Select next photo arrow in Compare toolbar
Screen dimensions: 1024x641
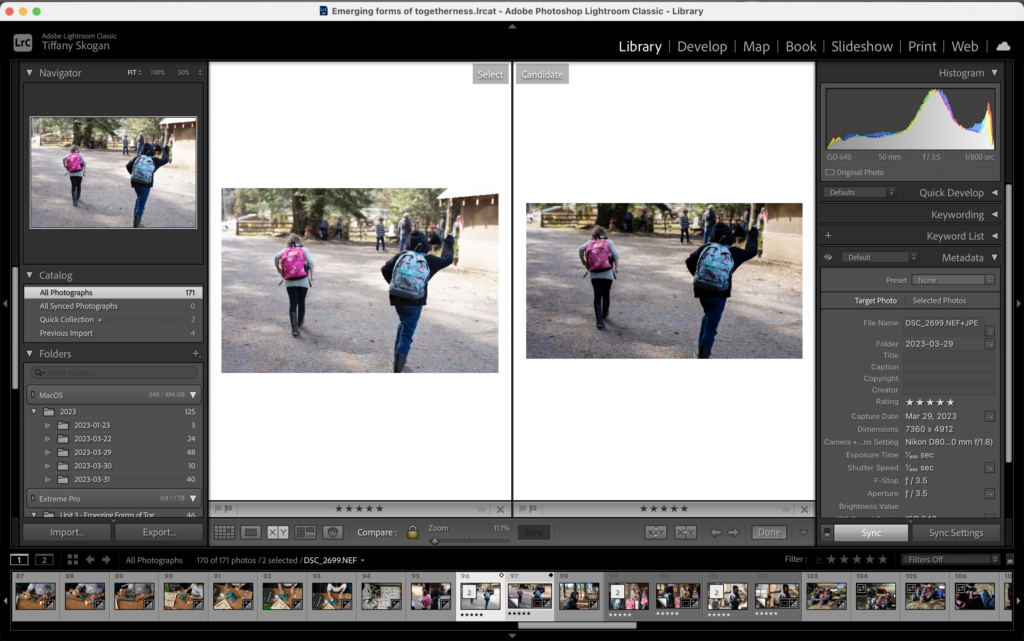pos(733,533)
